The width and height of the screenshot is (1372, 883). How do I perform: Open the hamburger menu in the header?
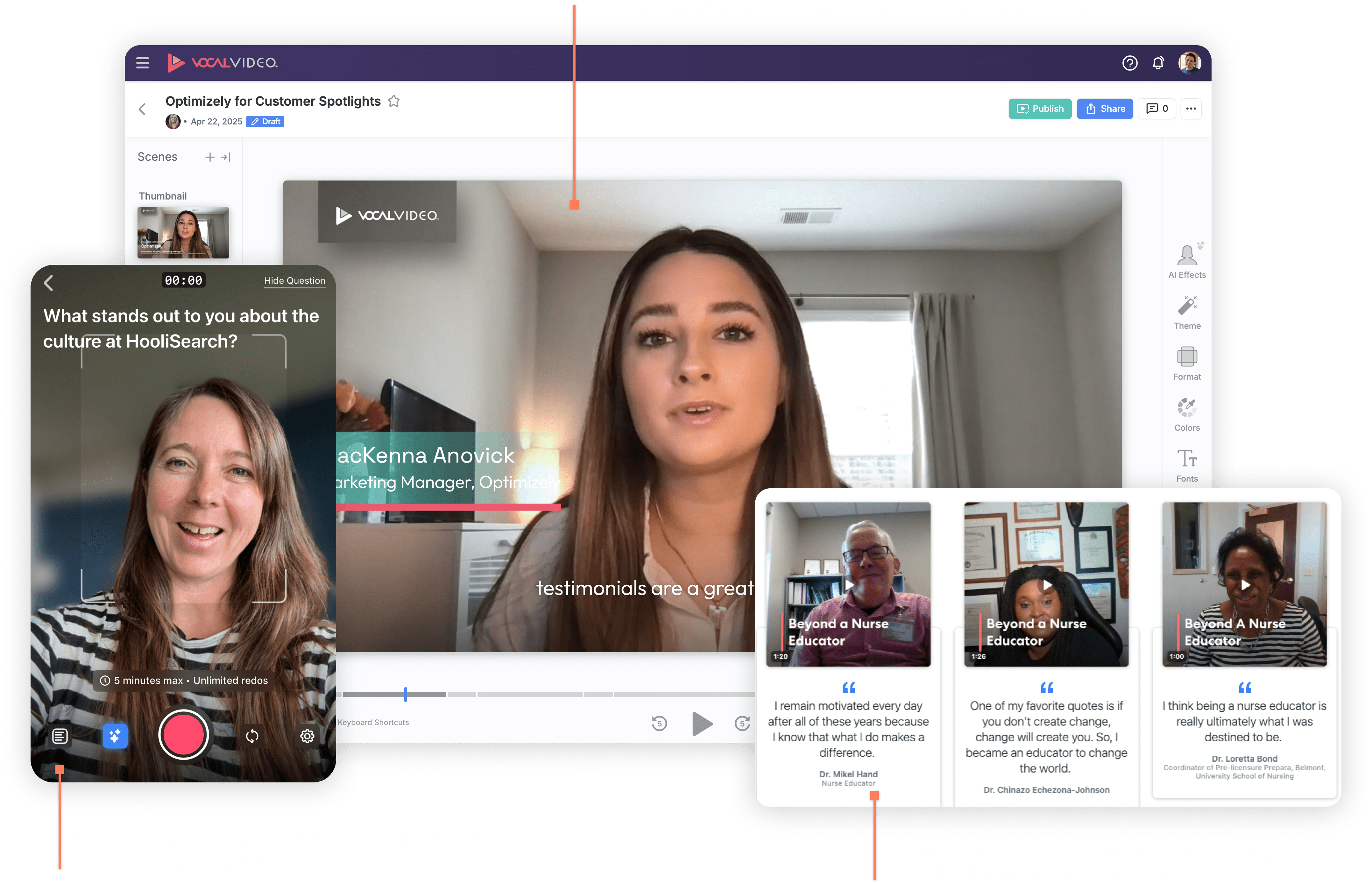point(142,63)
